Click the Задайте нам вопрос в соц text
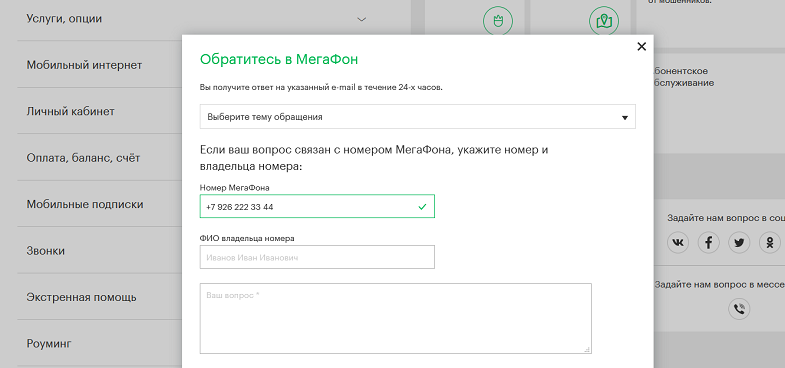The height and width of the screenshot is (368, 785). 726,218
